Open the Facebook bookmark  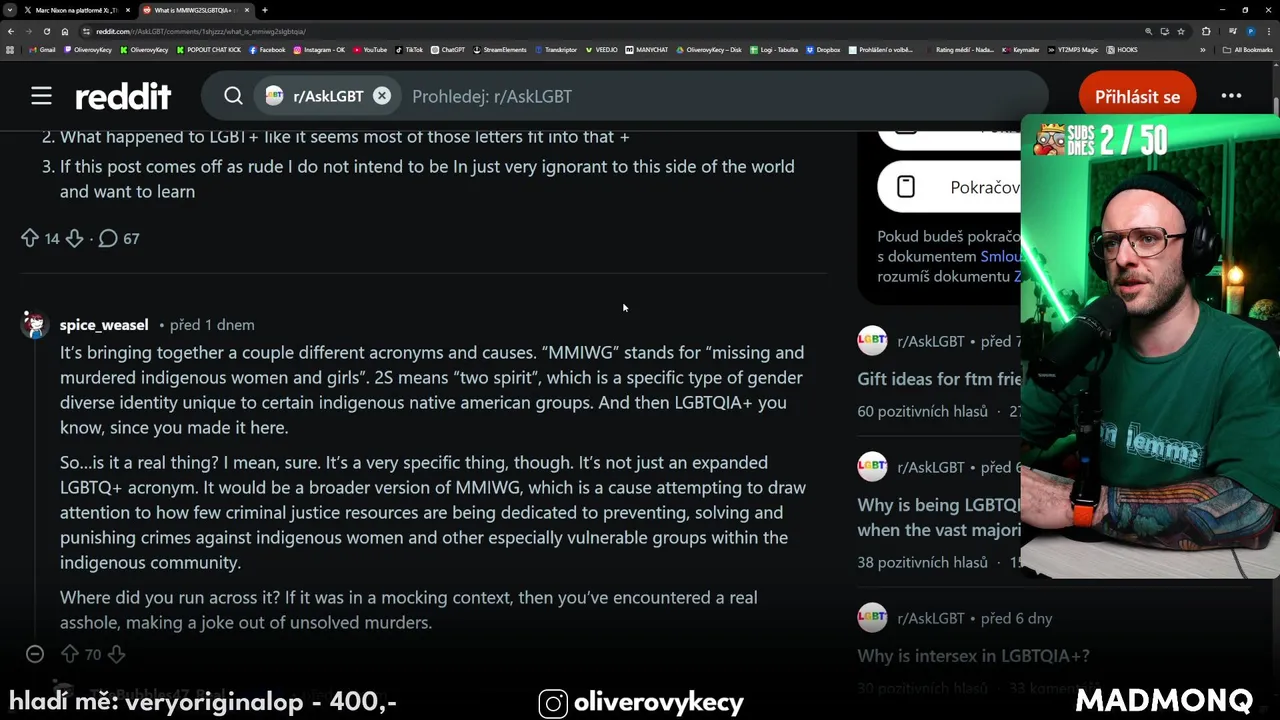tap(267, 49)
